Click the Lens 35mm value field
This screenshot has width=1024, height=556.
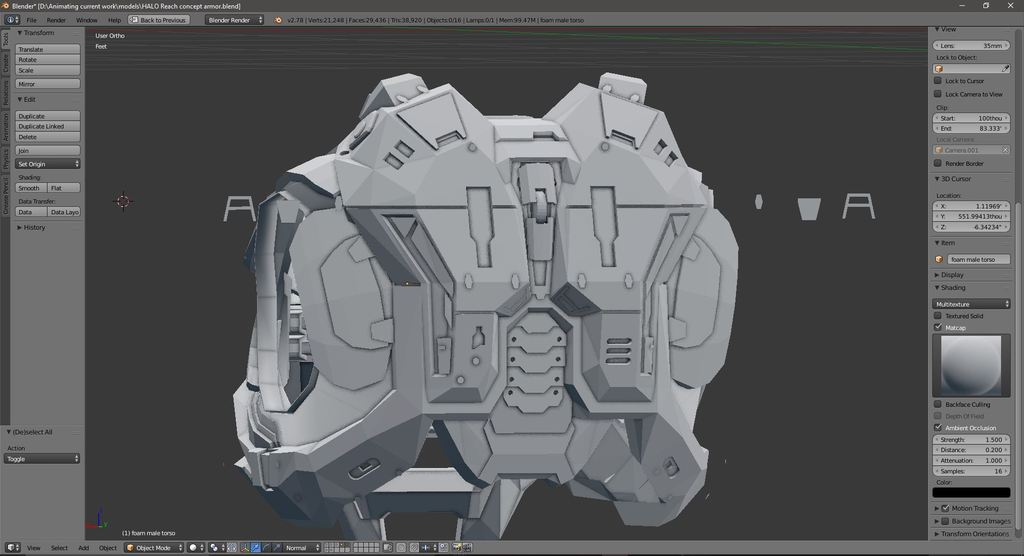[971, 46]
